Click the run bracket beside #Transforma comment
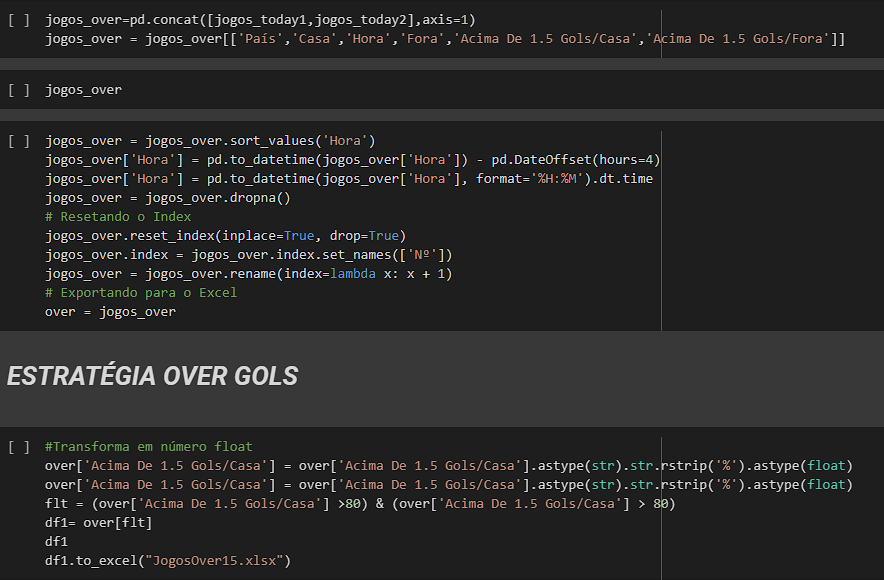Viewport: 884px width, 580px height. point(20,446)
